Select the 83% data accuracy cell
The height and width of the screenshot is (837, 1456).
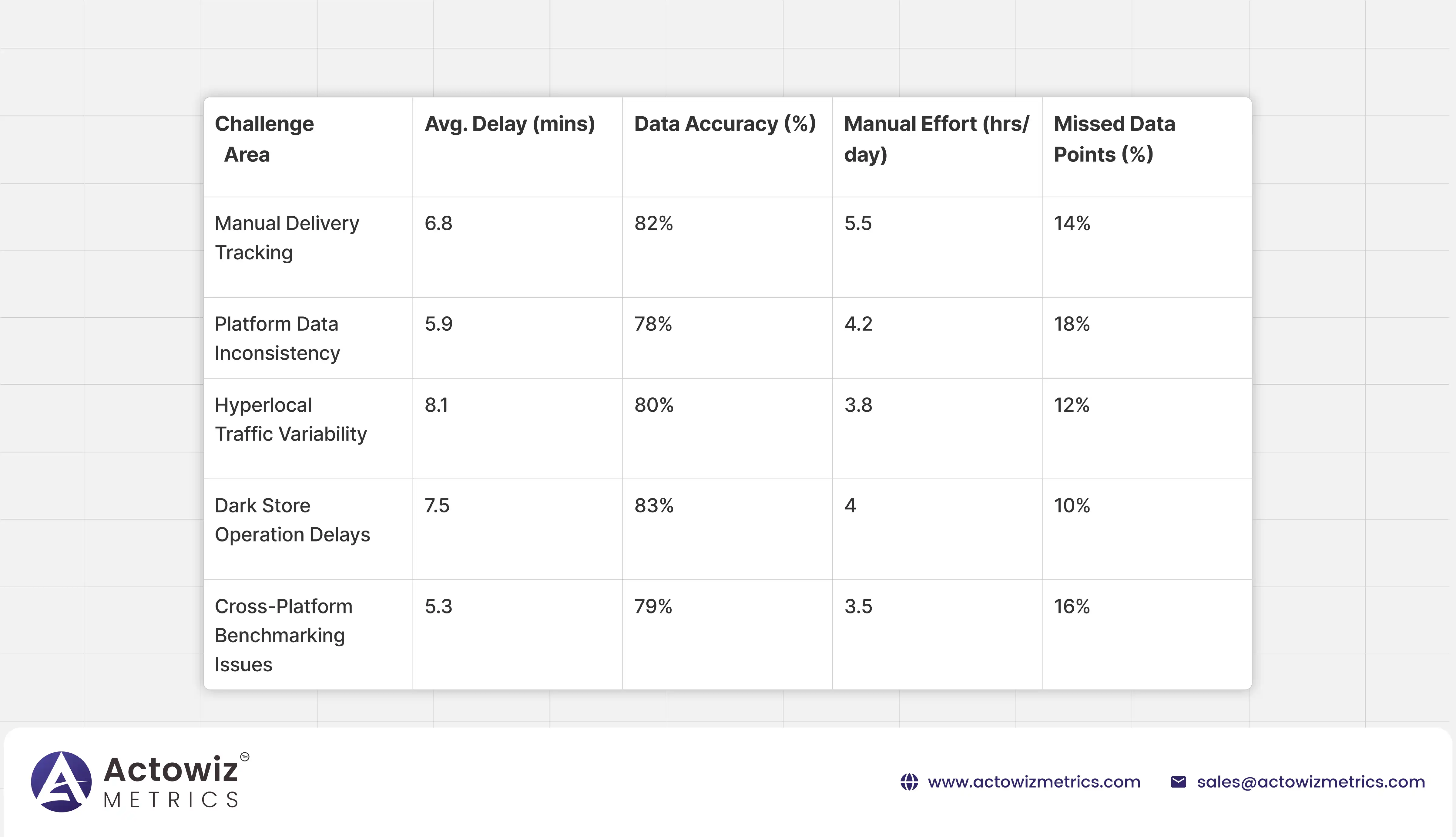point(654,506)
